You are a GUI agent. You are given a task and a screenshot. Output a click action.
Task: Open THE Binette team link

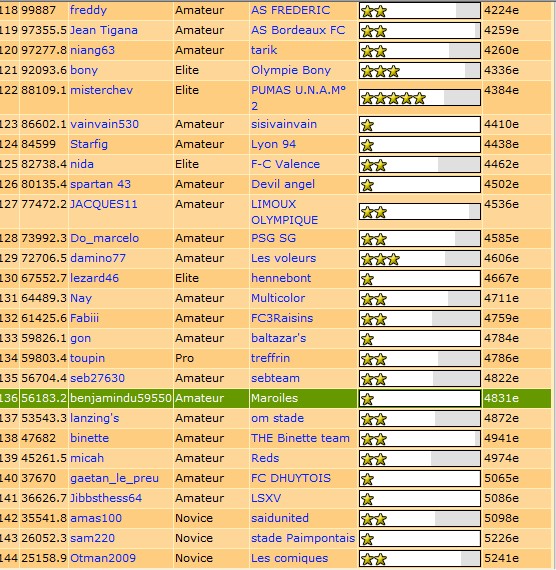click(300, 438)
